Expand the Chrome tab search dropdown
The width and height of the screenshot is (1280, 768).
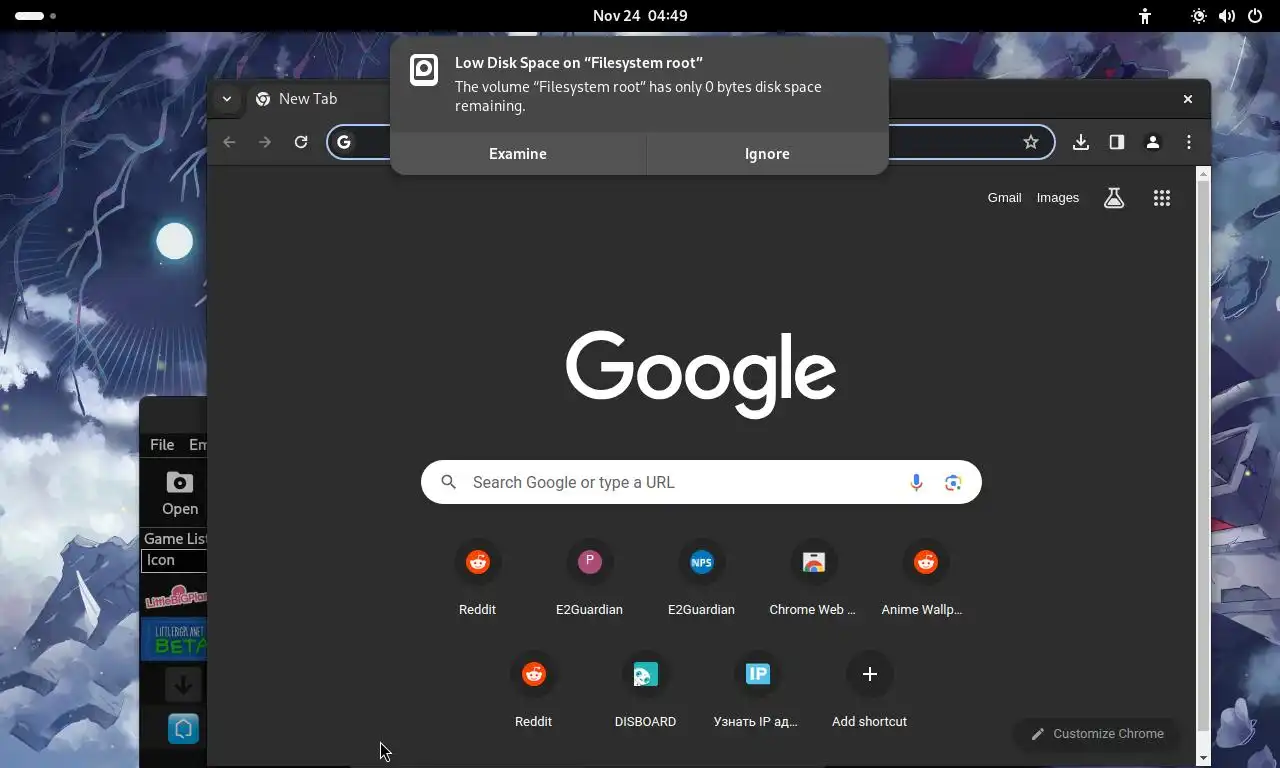coord(227,99)
